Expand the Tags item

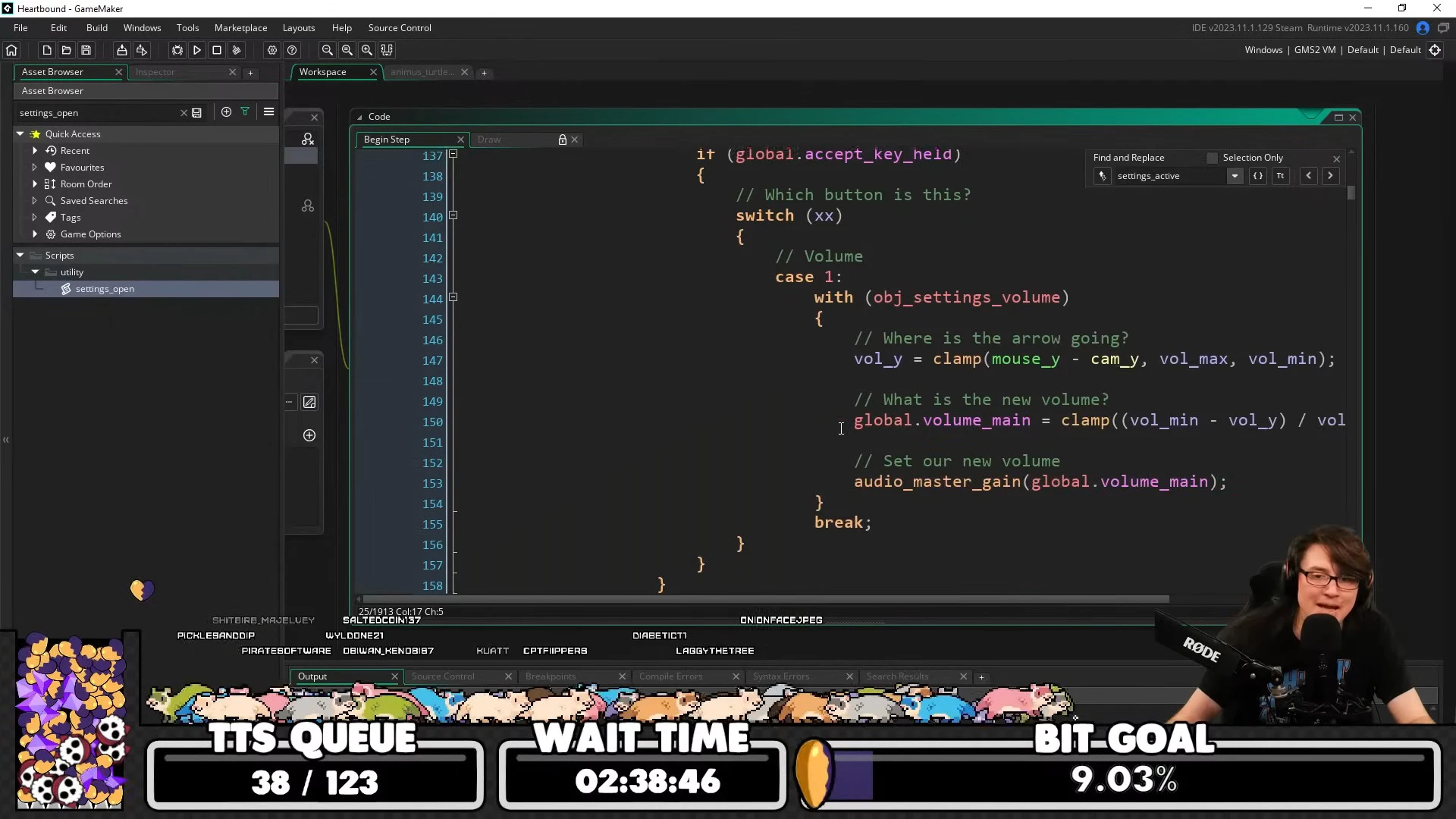(35, 218)
